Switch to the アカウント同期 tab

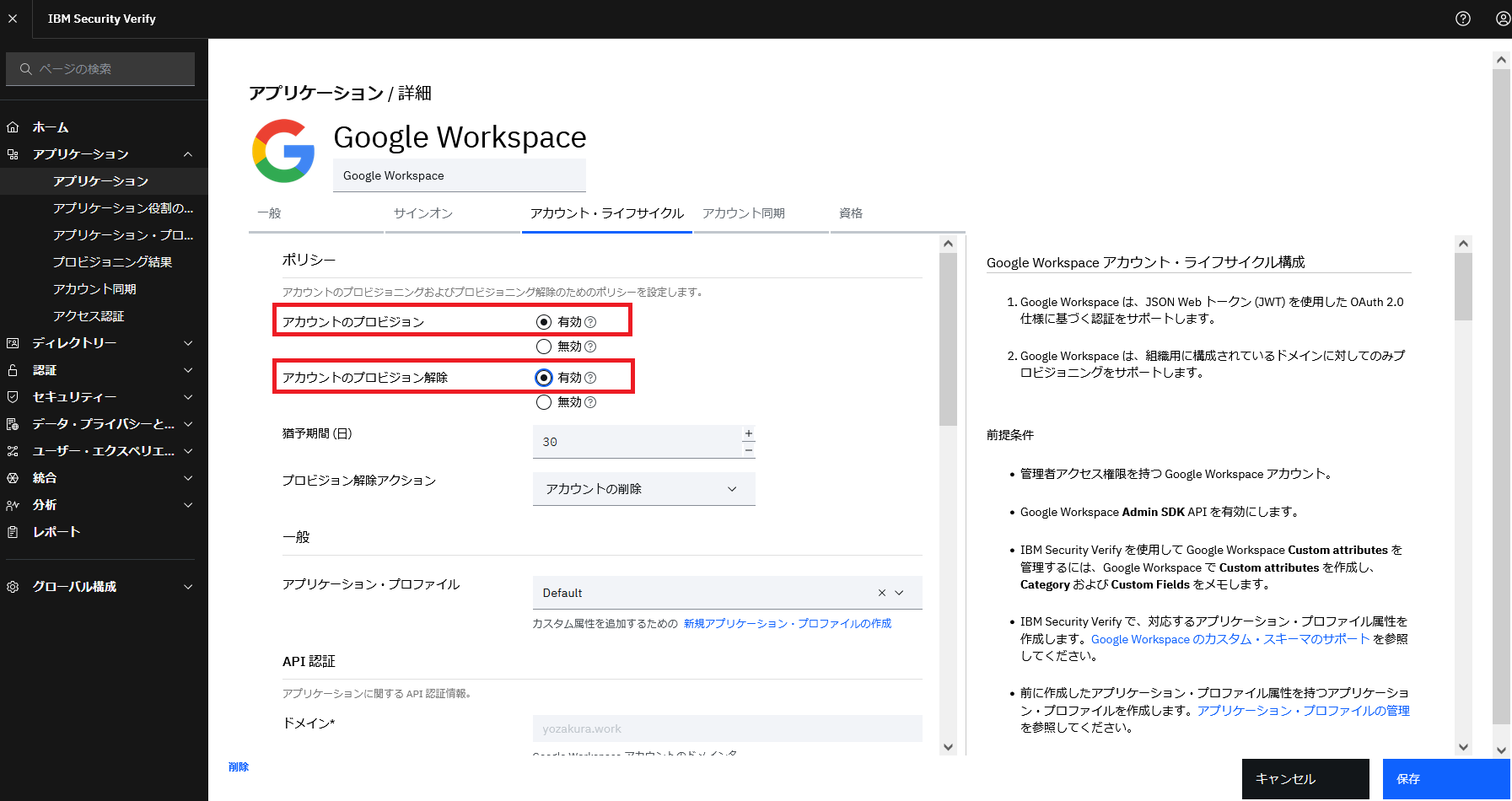[761, 214]
